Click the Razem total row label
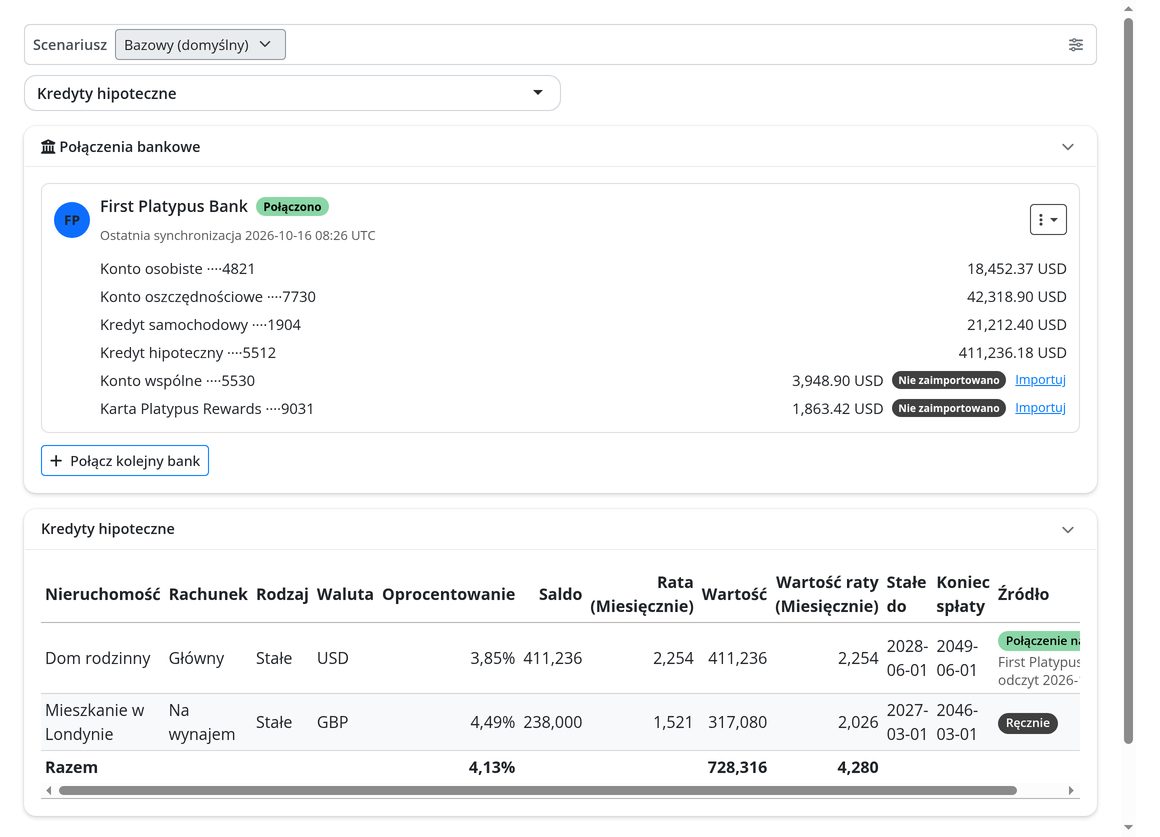This screenshot has height=837, width=1160. (71, 767)
